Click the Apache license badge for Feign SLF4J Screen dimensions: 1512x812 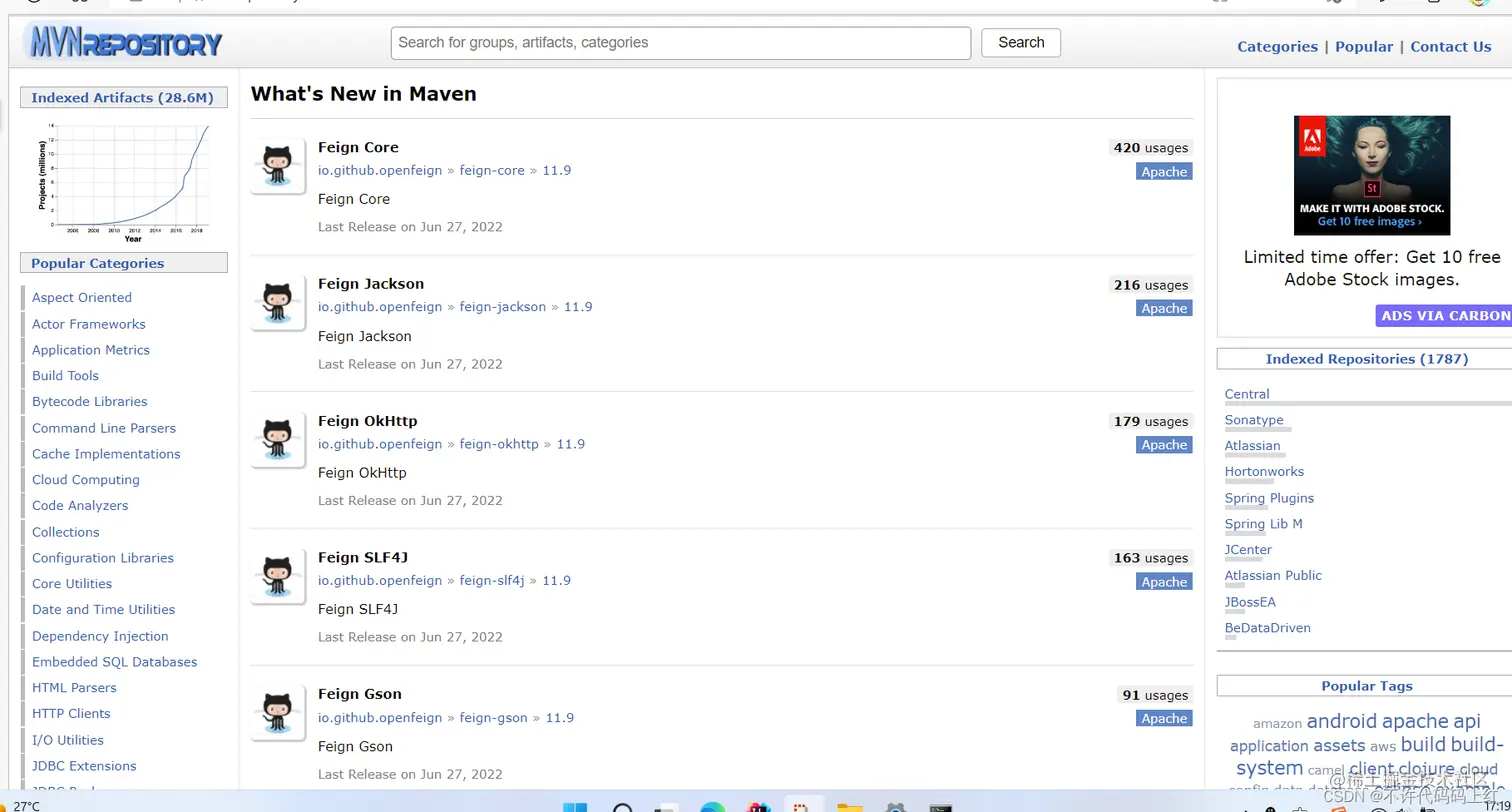[x=1164, y=582]
